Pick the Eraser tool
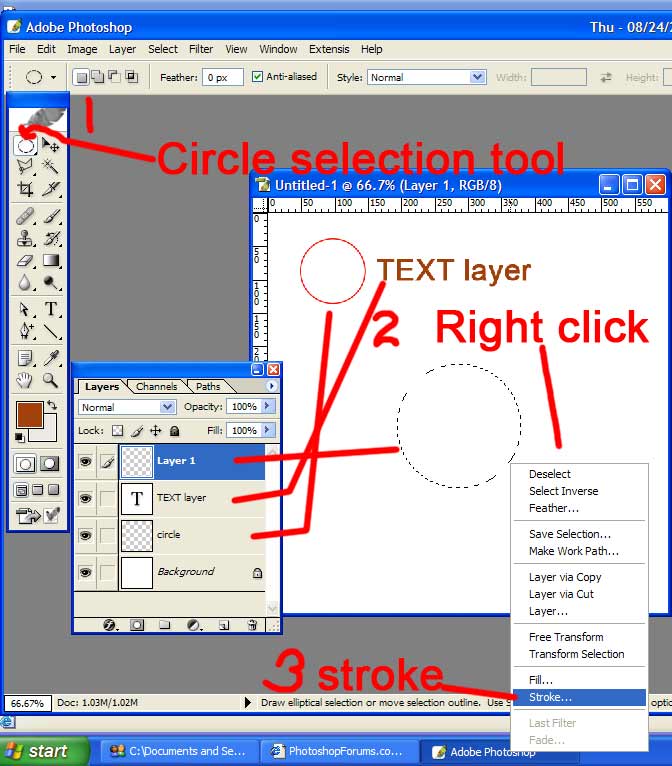This screenshot has width=672, height=766. (26, 261)
